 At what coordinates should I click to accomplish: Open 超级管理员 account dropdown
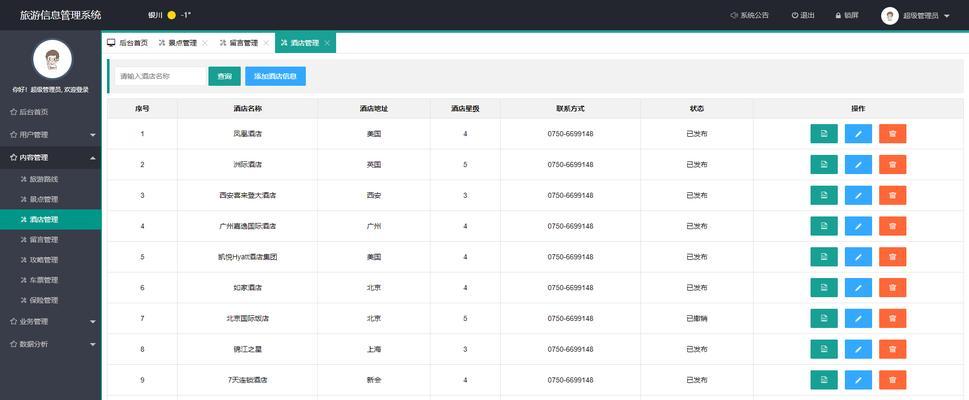click(x=915, y=15)
